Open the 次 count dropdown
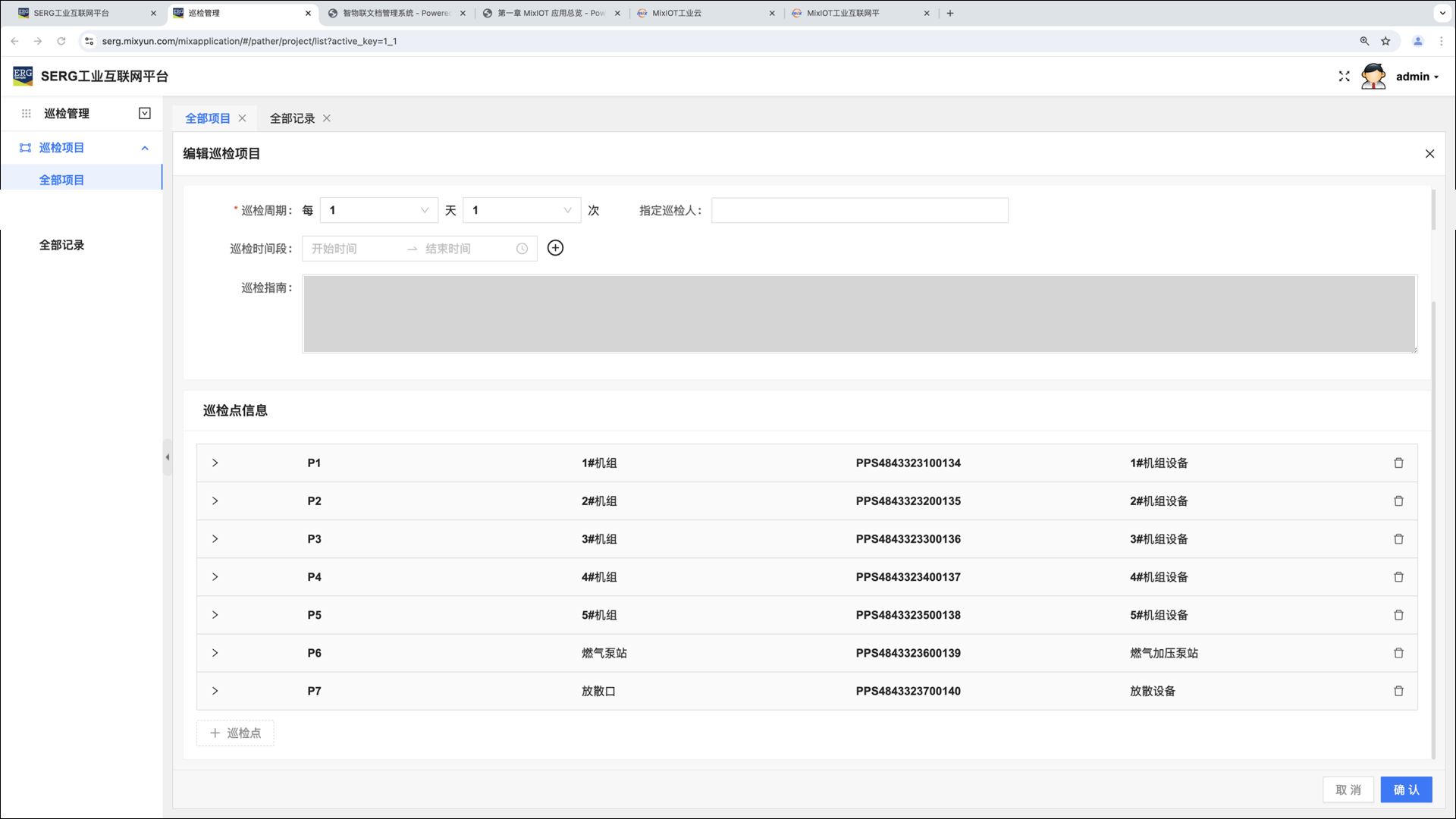1456x819 pixels. click(x=521, y=210)
